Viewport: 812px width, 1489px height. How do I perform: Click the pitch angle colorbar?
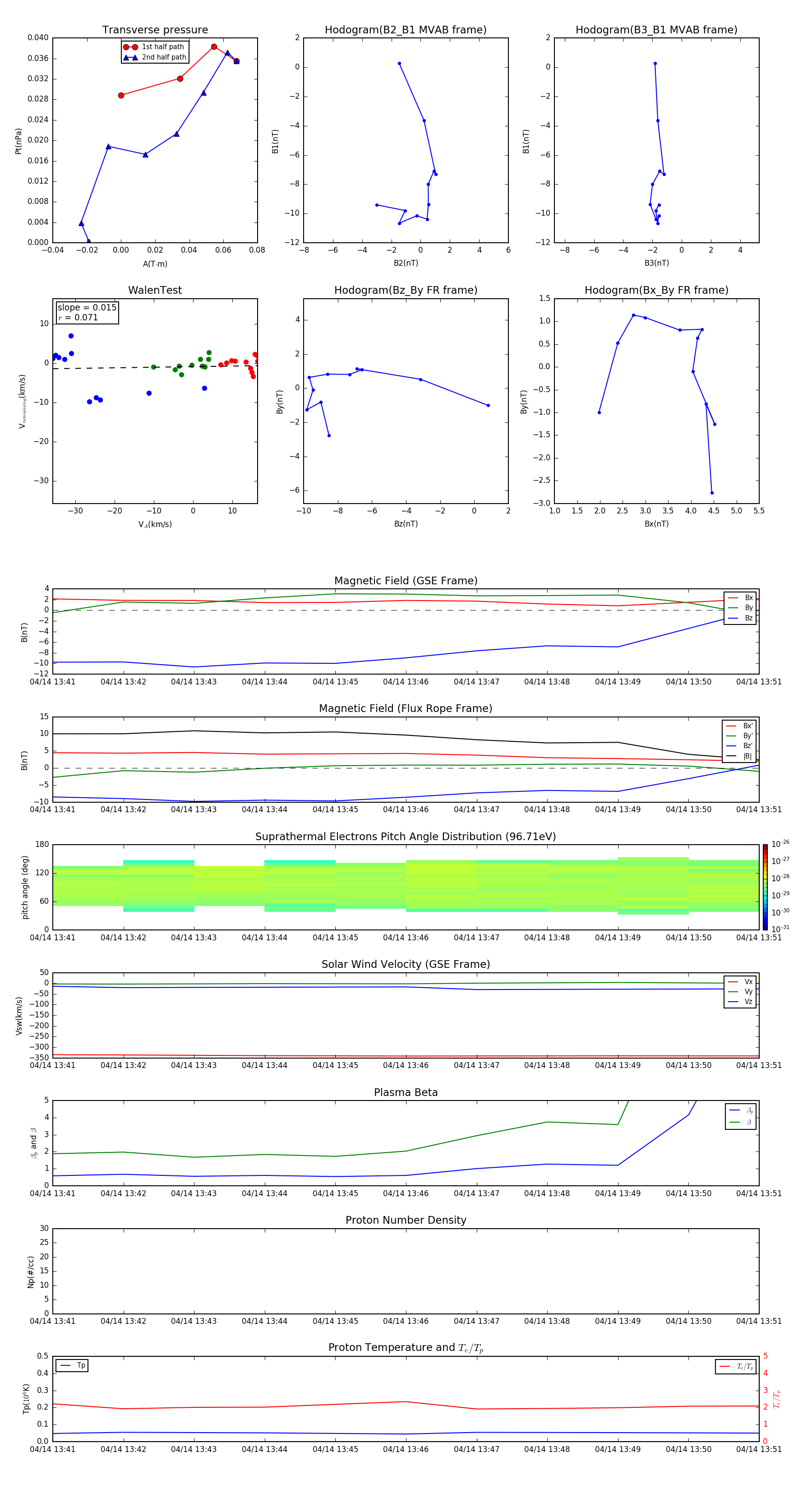pyautogui.click(x=765, y=887)
